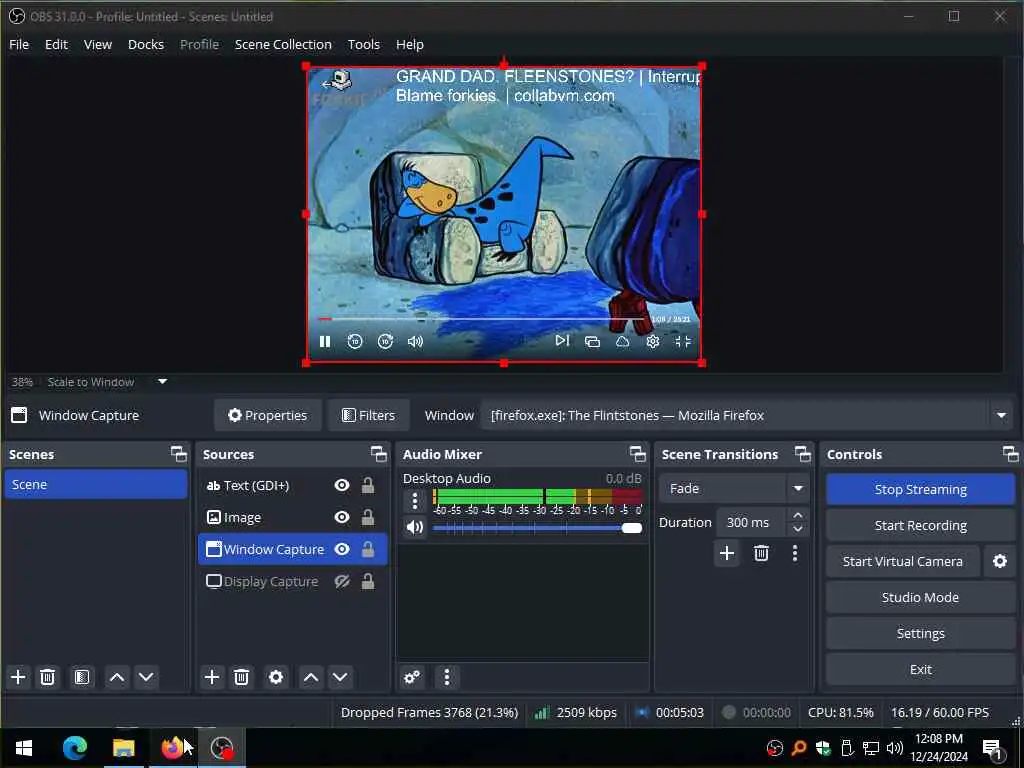Screen dimensions: 1024x768
Task: Open Properties for Window Capture
Action: pyautogui.click(x=268, y=415)
